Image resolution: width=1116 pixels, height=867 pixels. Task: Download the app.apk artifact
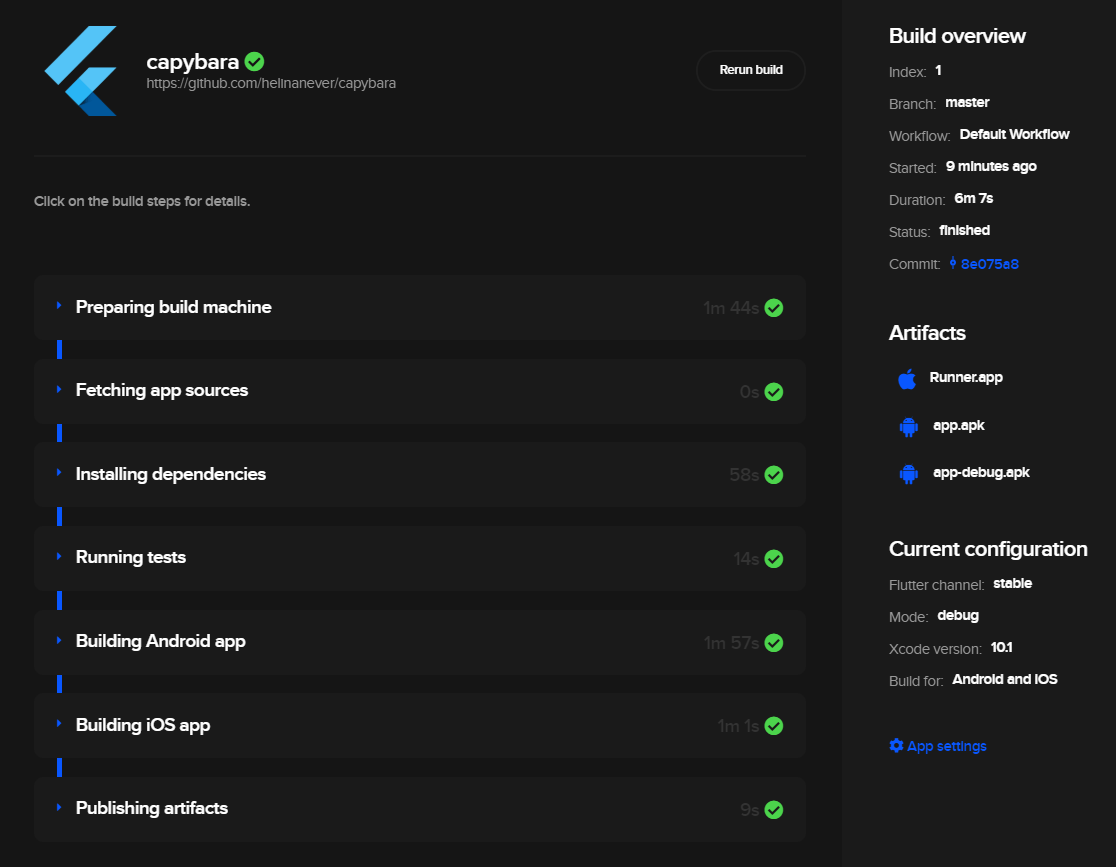coord(959,426)
